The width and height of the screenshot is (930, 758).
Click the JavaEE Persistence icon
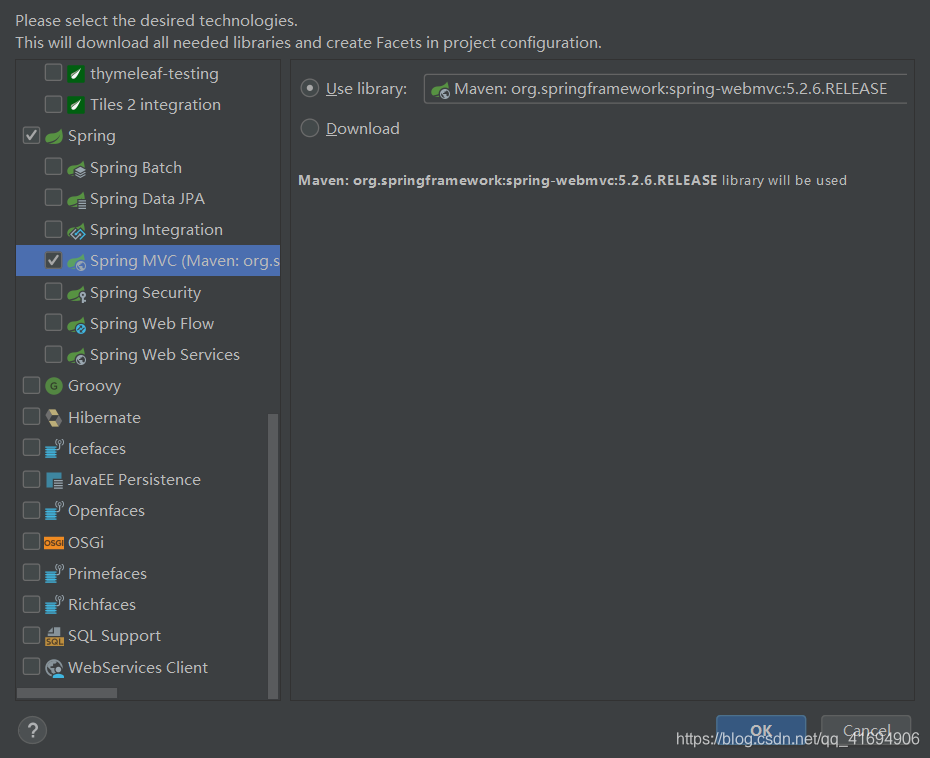(54, 480)
